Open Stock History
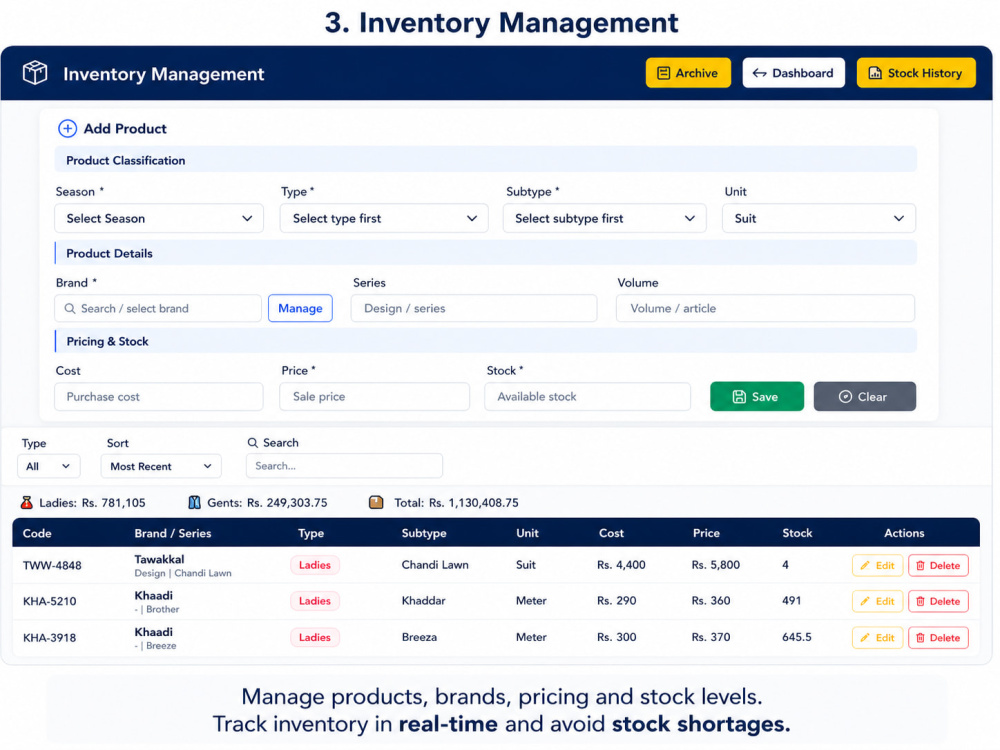Viewport: 1000px width, 750px height. click(x=916, y=73)
